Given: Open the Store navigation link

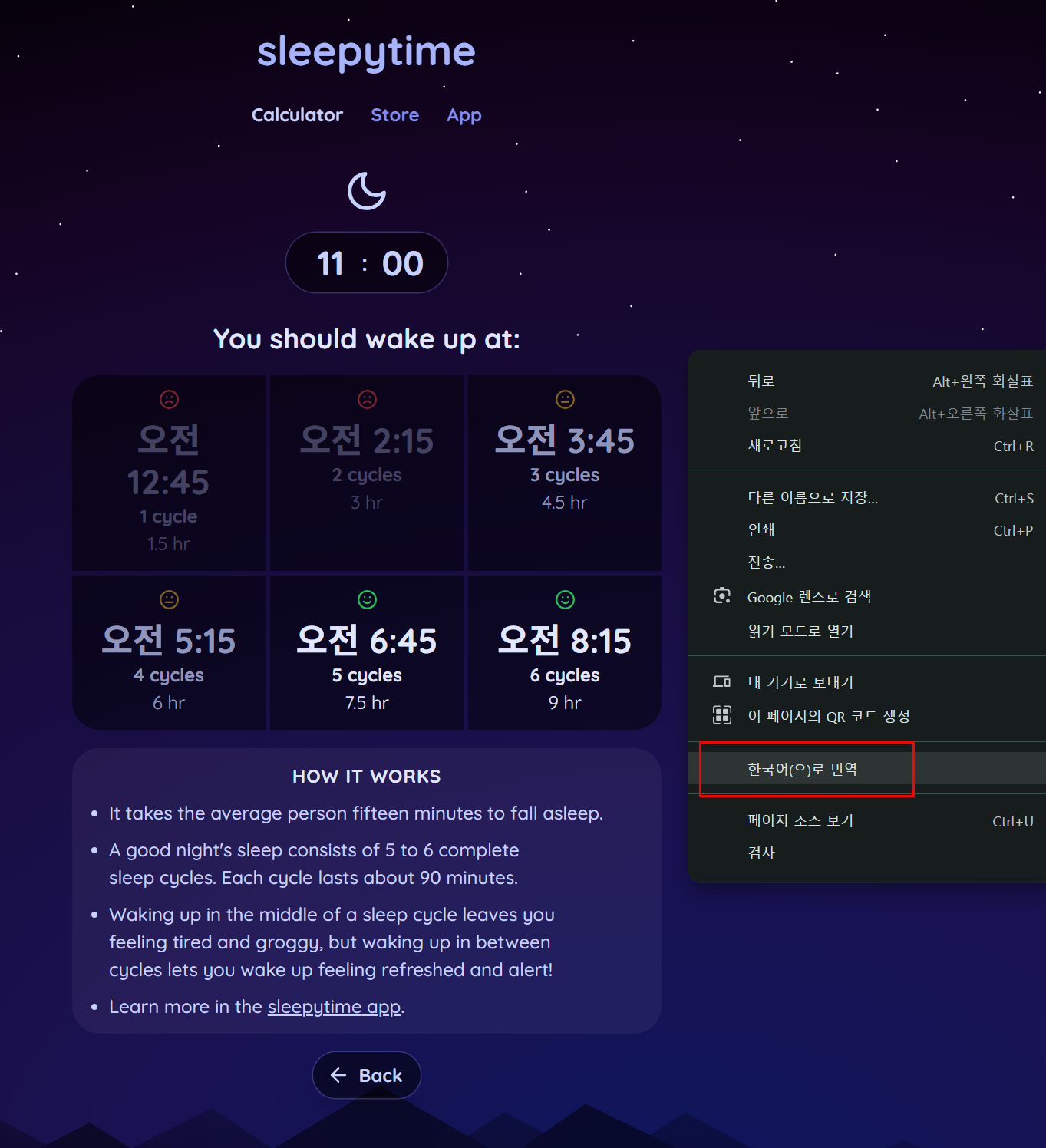Looking at the screenshot, I should (394, 115).
